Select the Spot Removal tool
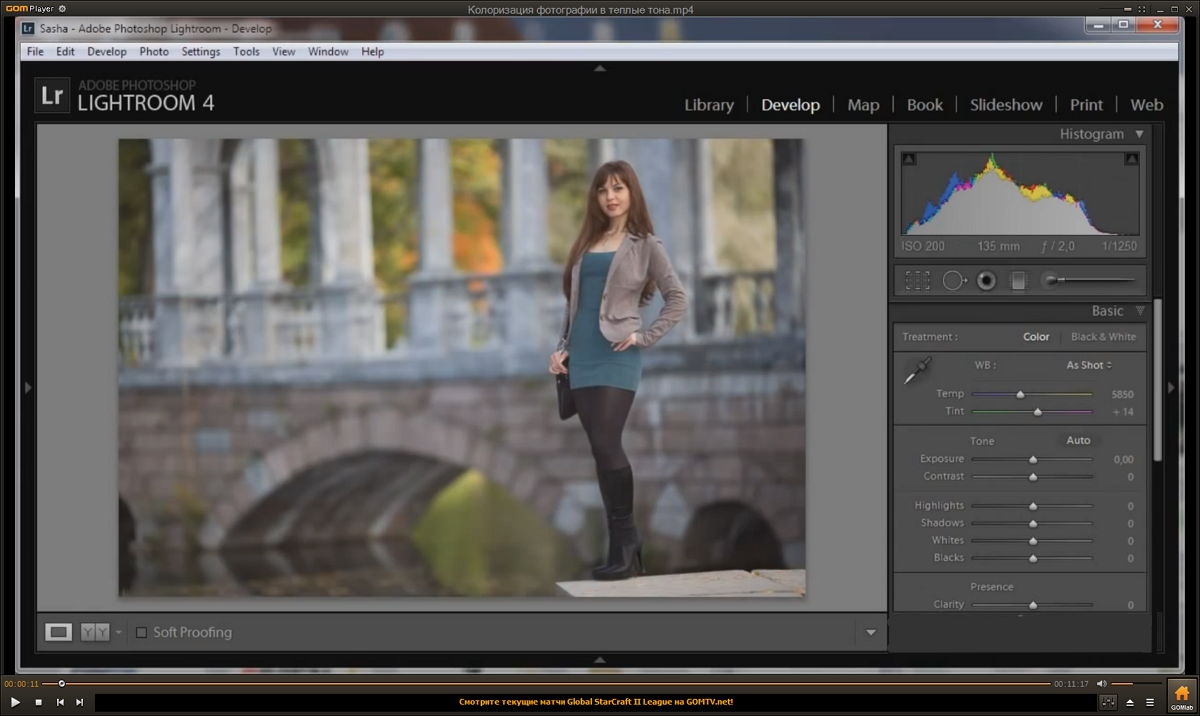Viewport: 1200px width, 716px height. (x=954, y=281)
